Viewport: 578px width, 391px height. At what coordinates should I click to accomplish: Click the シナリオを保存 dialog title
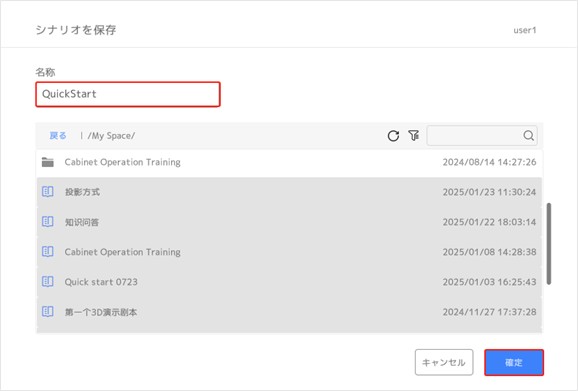coord(76,30)
